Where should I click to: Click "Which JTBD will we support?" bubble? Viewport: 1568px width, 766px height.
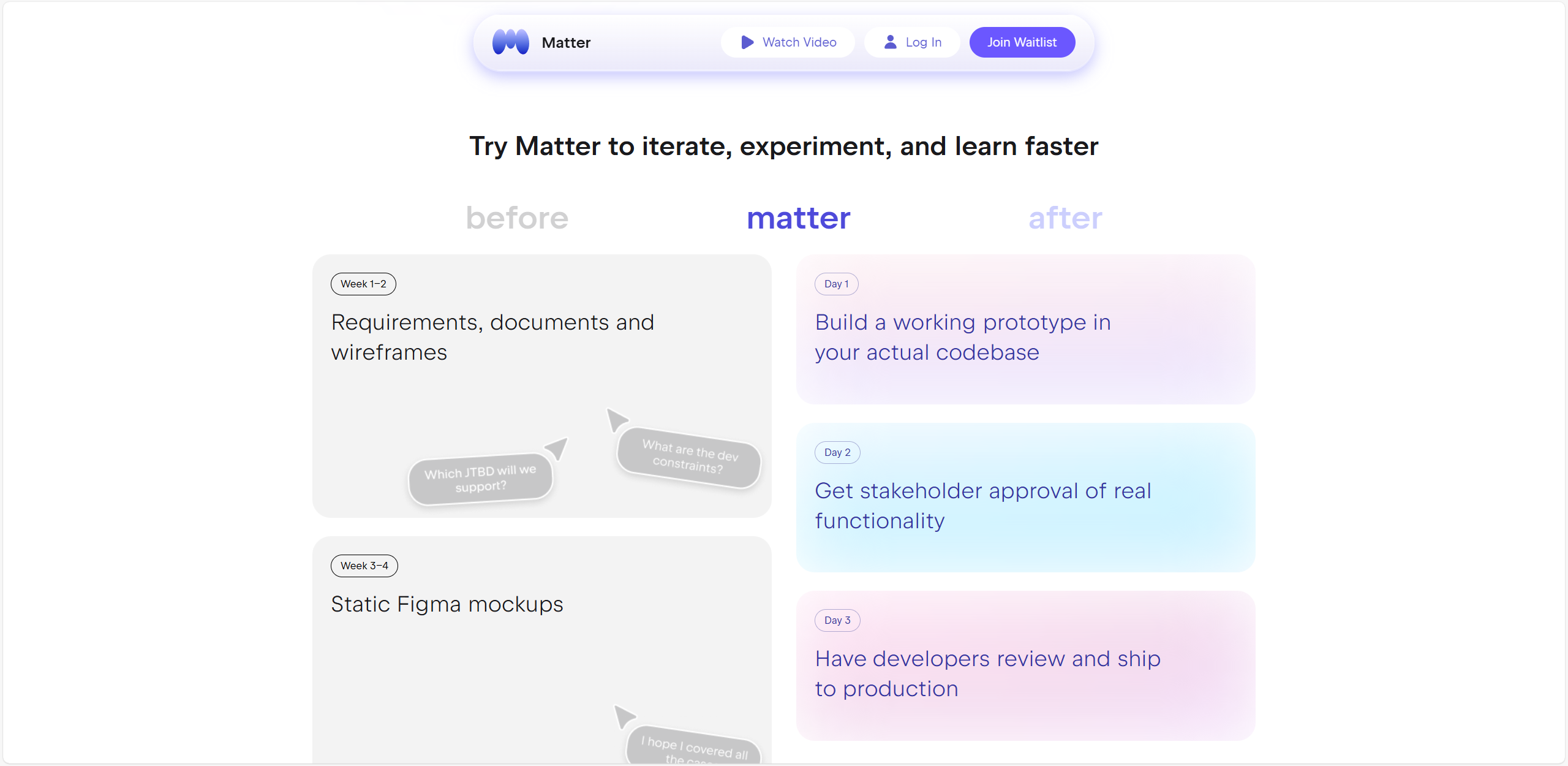coord(481,479)
